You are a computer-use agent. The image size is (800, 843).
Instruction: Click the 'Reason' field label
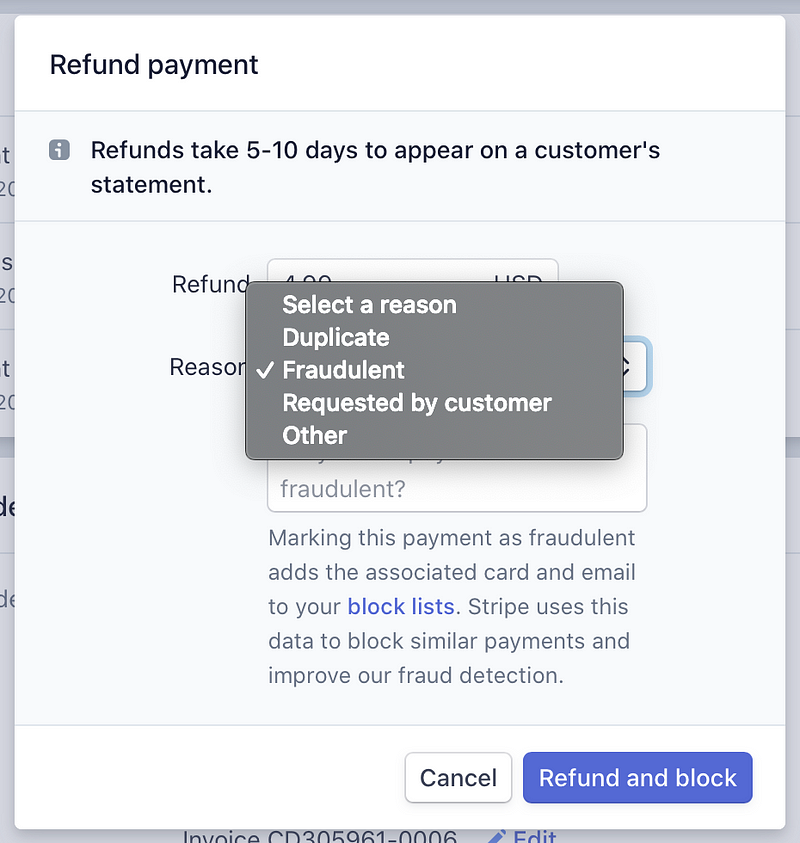coord(207,367)
